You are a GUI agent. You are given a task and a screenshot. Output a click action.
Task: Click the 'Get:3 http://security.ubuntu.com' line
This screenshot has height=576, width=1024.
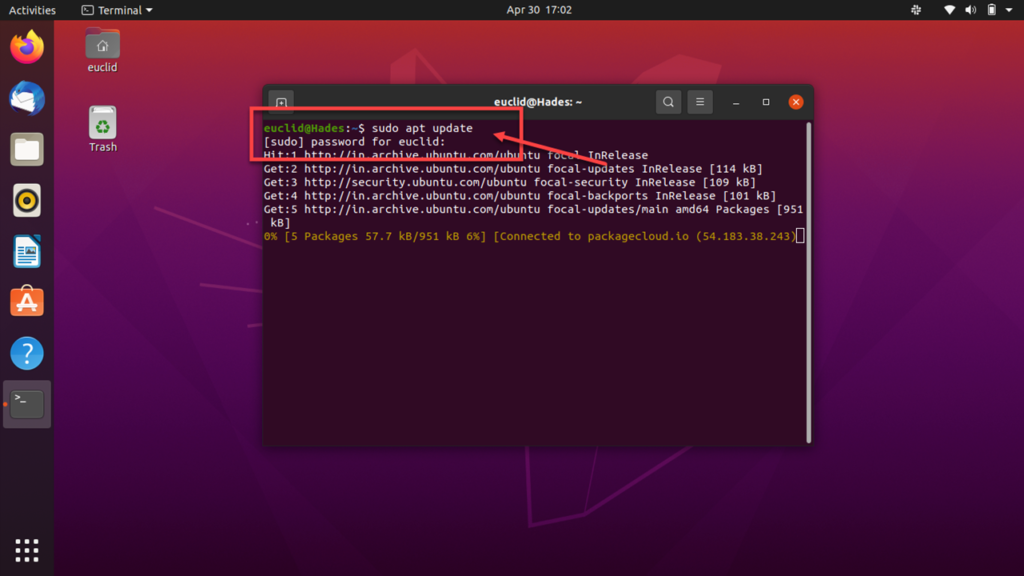tap(509, 182)
